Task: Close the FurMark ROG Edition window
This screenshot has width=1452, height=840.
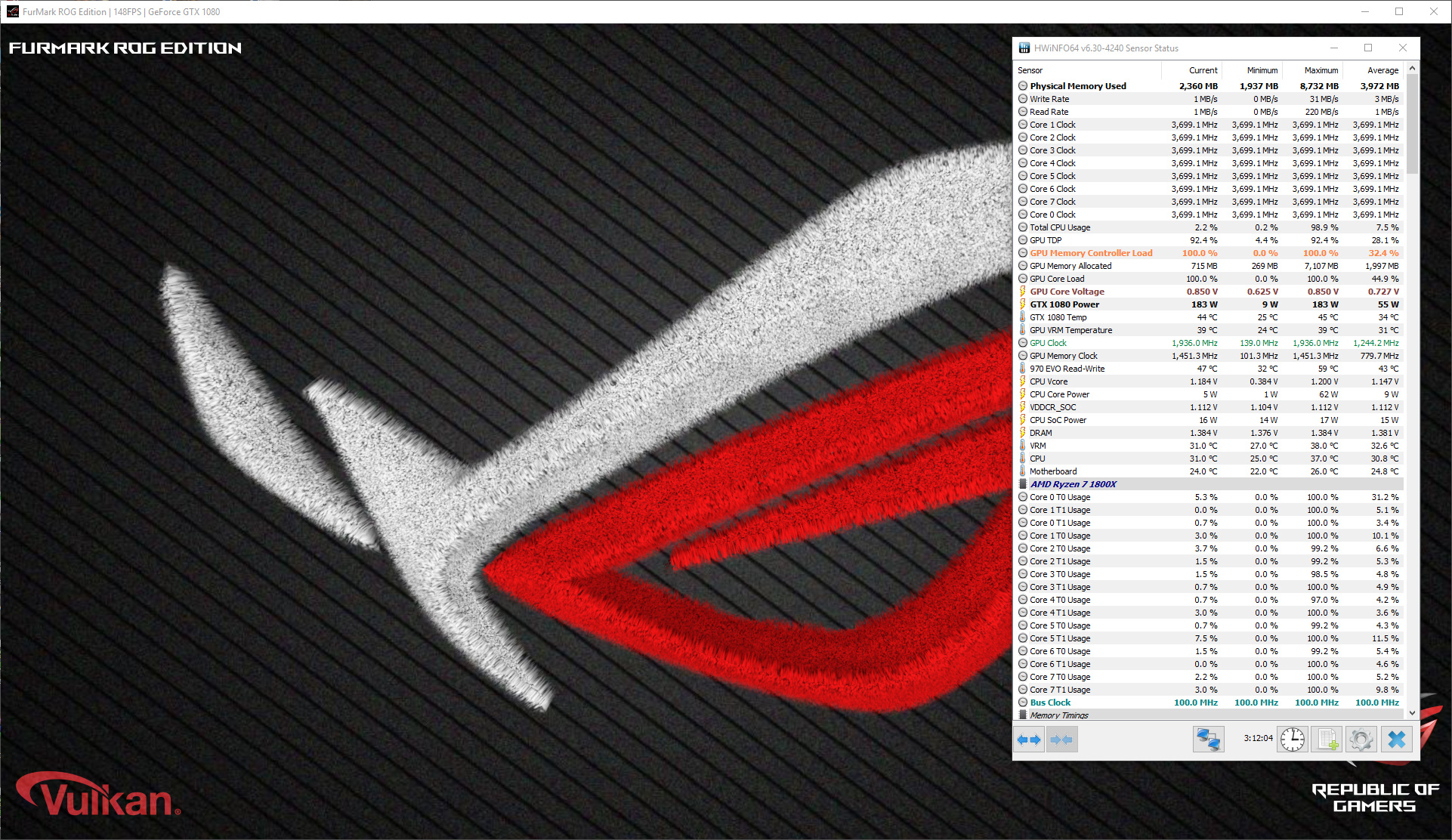Action: tap(1434, 11)
